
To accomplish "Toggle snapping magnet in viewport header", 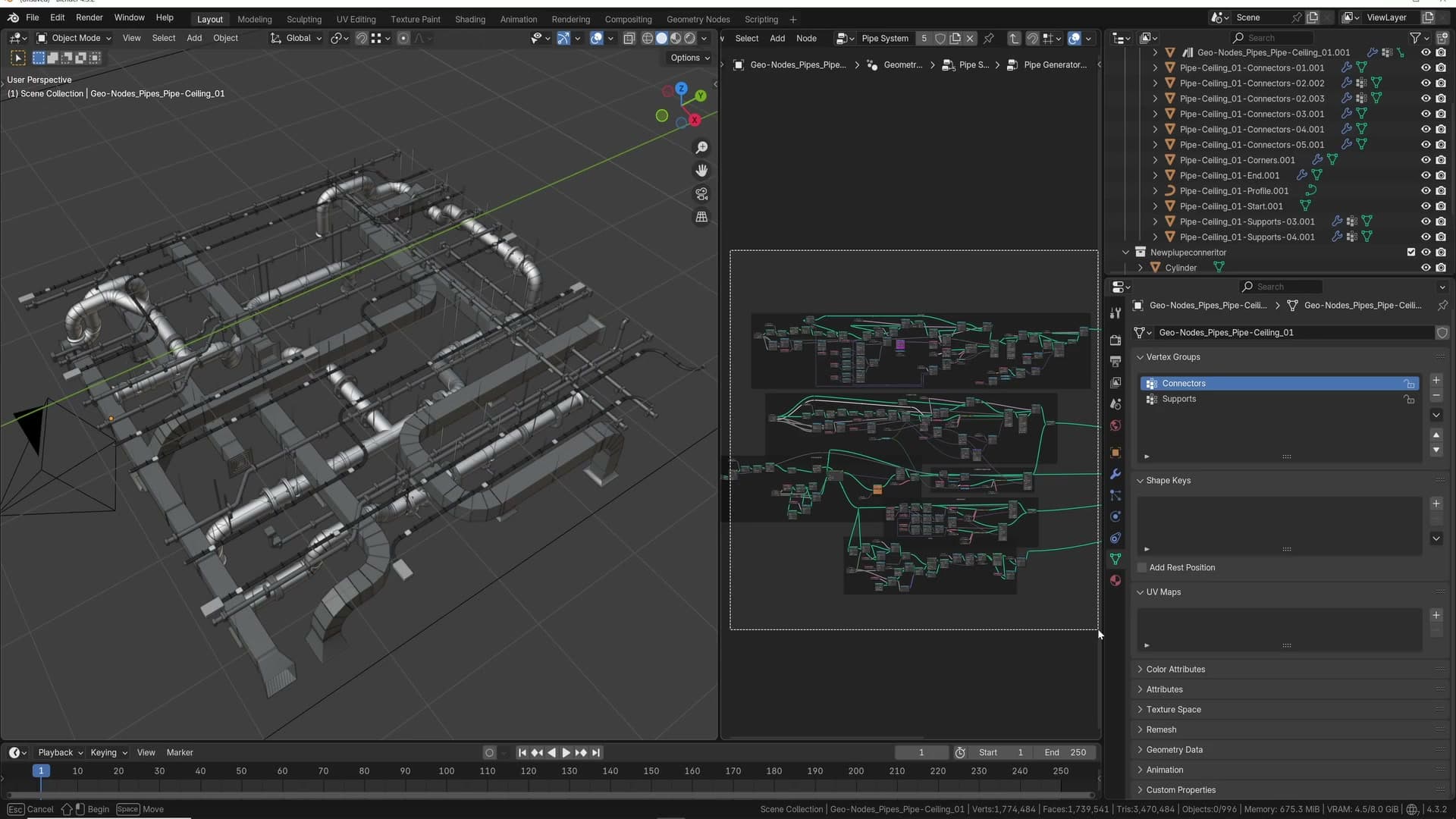I will pyautogui.click(x=362, y=38).
